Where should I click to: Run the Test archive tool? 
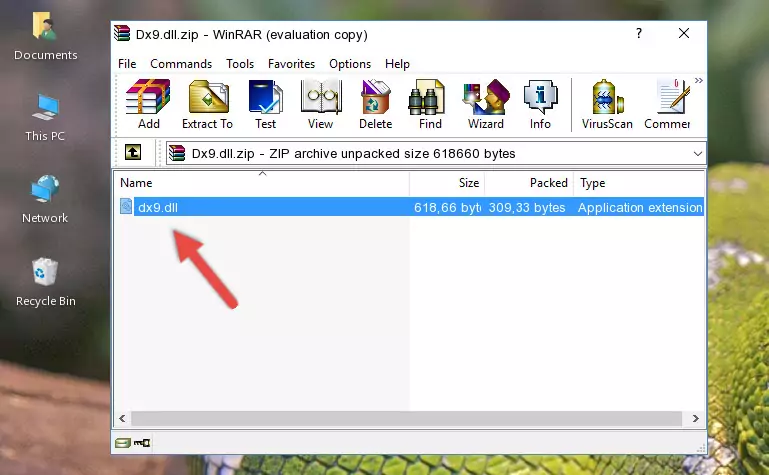point(265,104)
